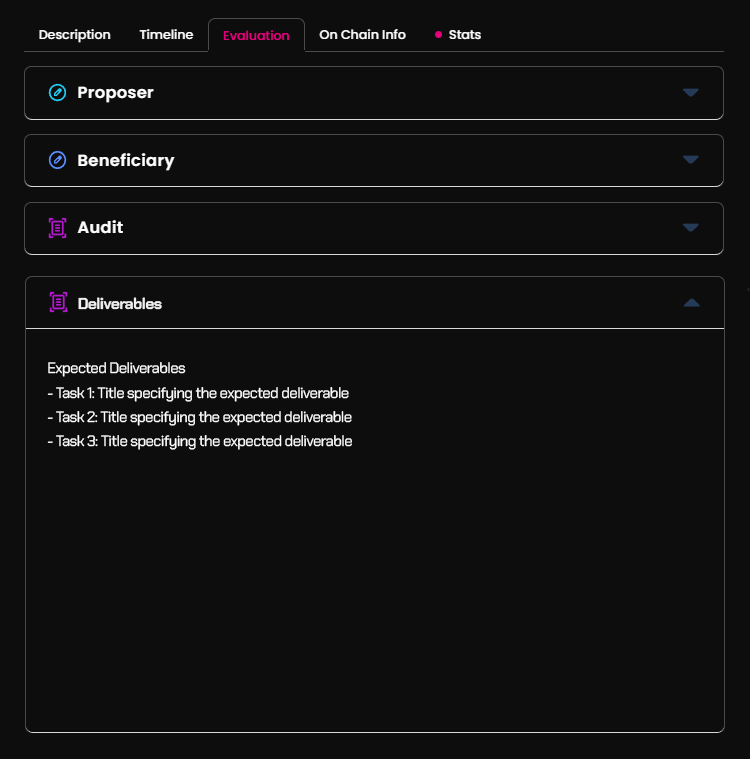The image size is (750, 759).
Task: Click the pink dot next to Stats
Action: tap(438, 34)
